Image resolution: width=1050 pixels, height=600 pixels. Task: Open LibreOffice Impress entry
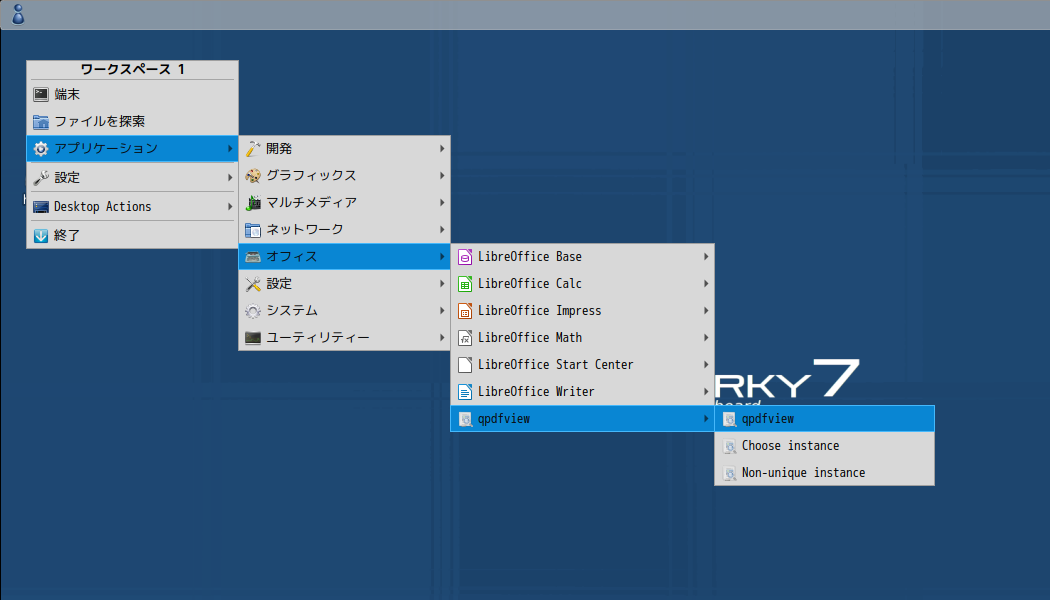(583, 311)
